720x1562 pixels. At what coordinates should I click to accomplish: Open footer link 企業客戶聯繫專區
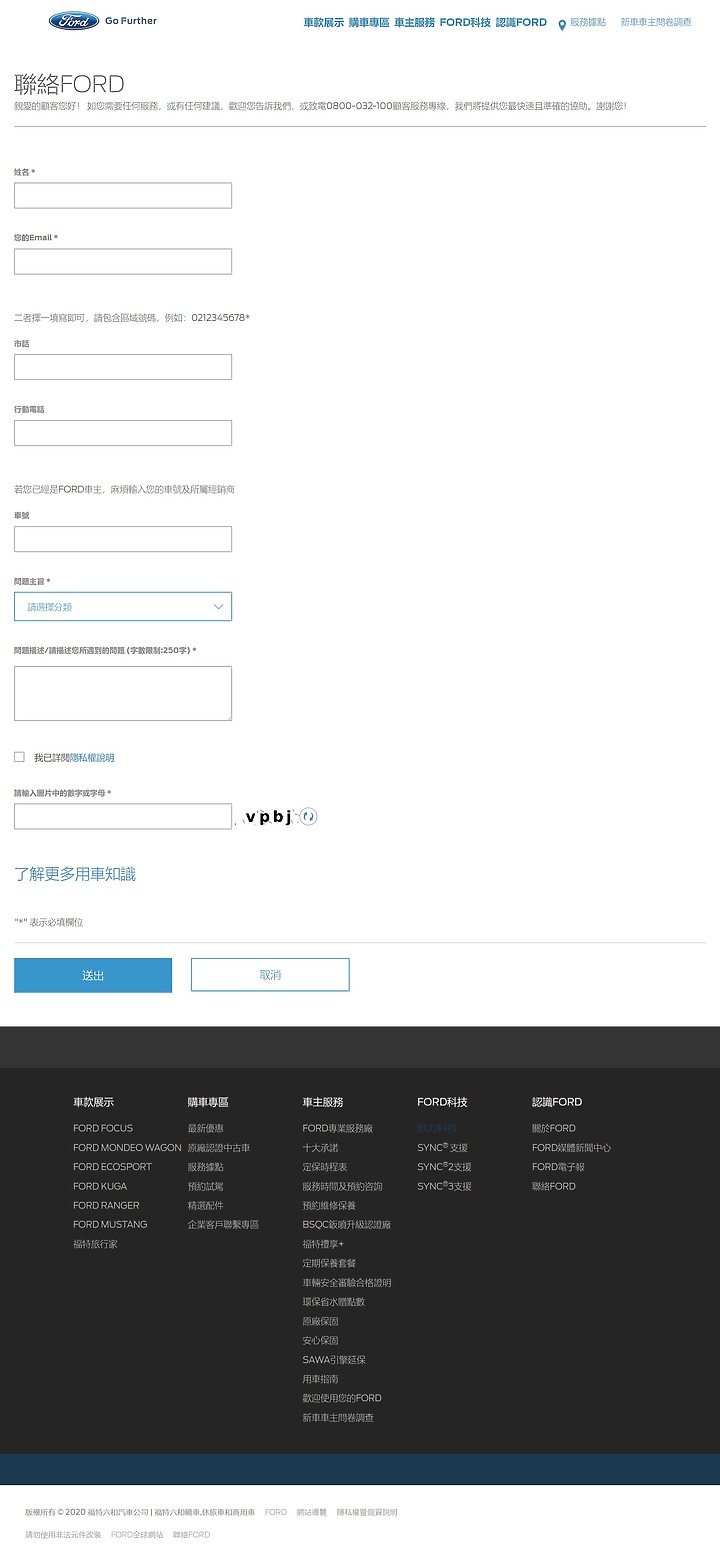coord(223,1224)
